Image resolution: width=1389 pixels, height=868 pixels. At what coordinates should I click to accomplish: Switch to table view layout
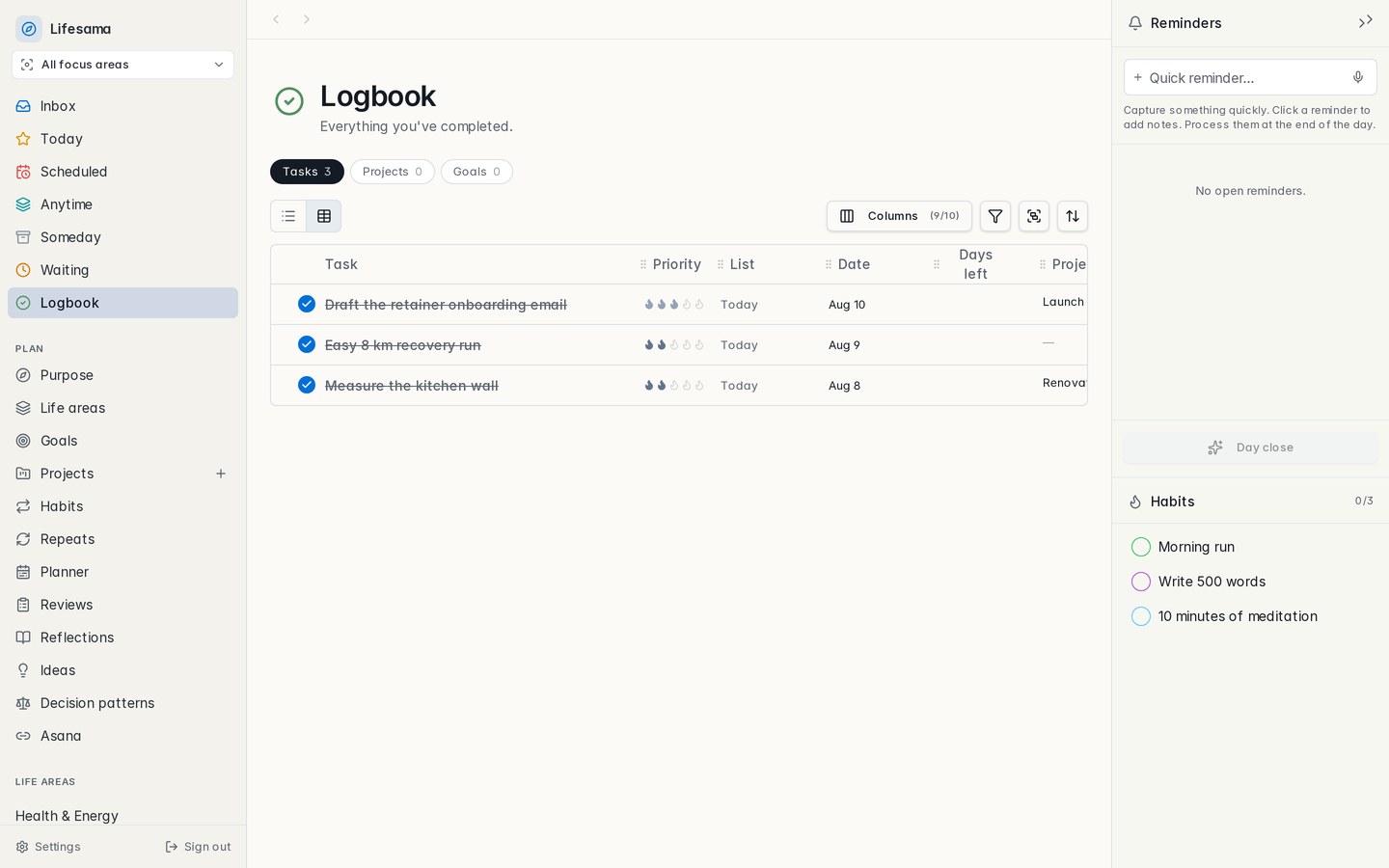pyautogui.click(x=324, y=216)
